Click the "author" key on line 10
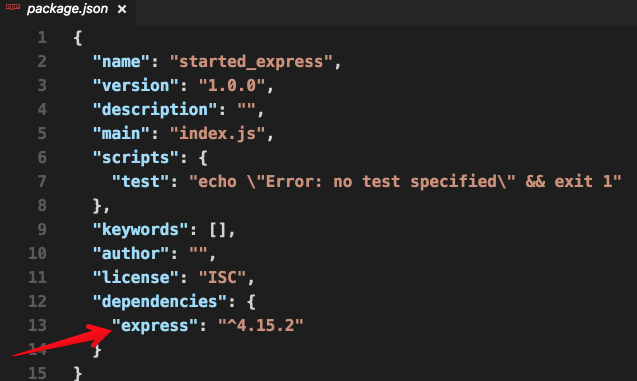637x381 pixels. click(x=131, y=253)
